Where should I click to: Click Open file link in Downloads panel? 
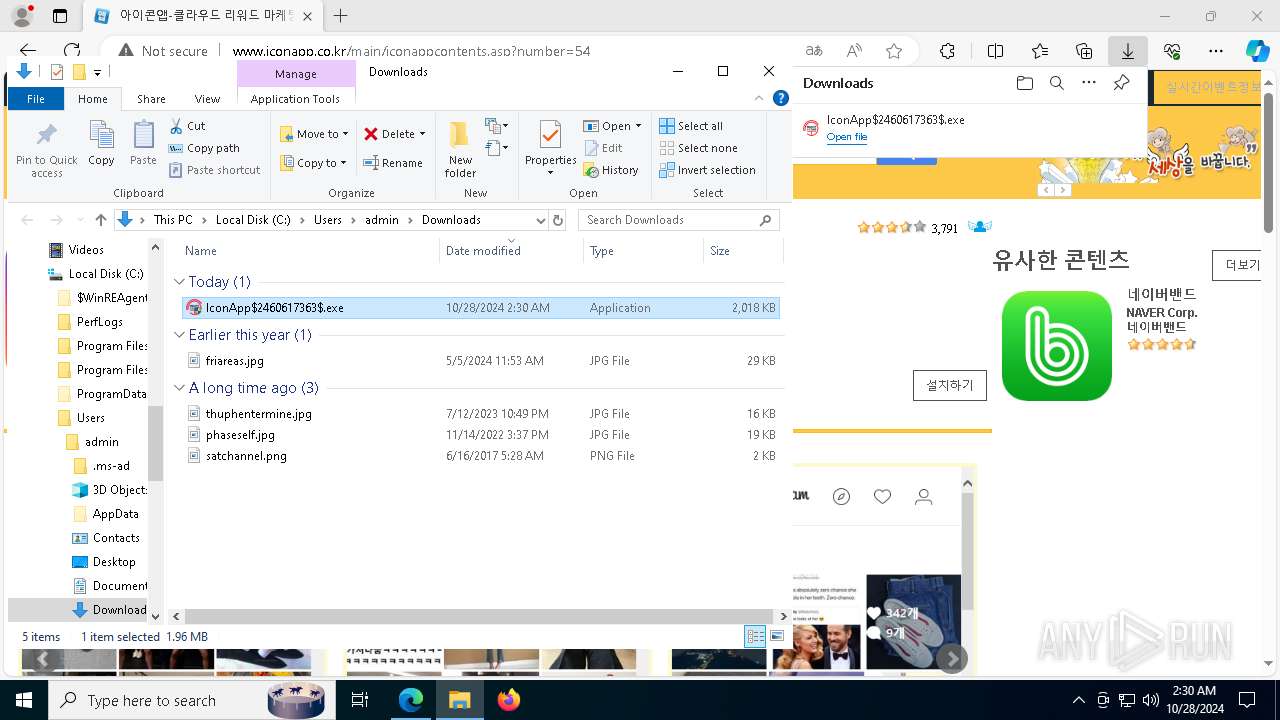(x=846, y=137)
